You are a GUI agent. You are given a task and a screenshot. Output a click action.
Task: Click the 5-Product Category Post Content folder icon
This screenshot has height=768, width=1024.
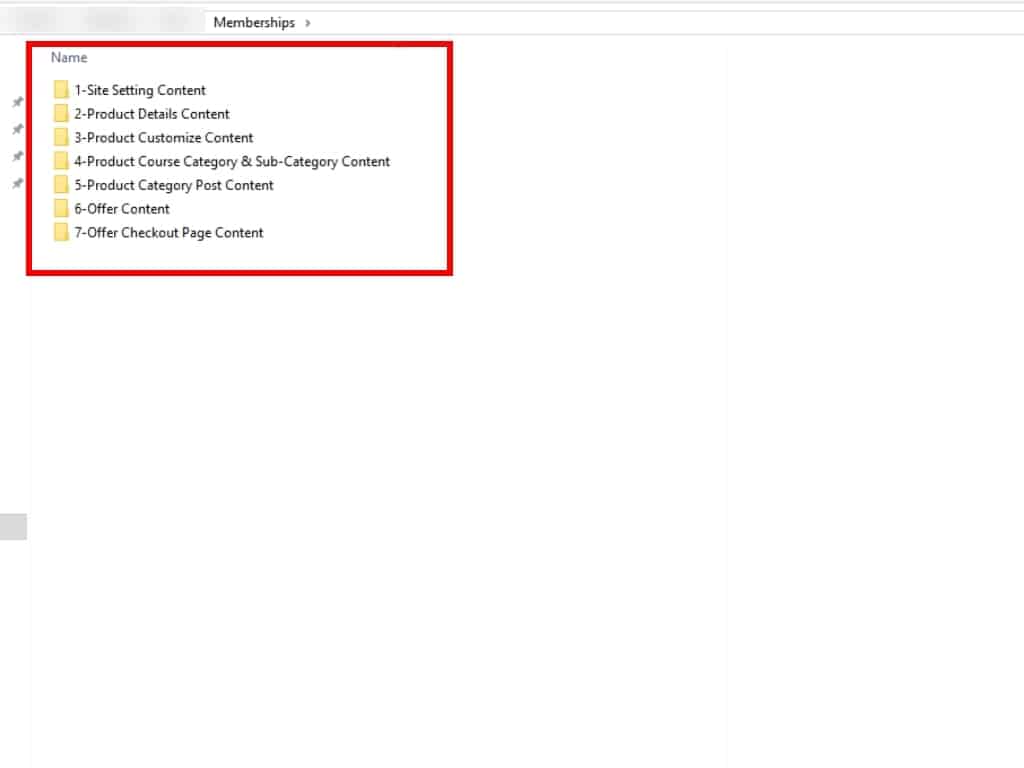(62, 185)
